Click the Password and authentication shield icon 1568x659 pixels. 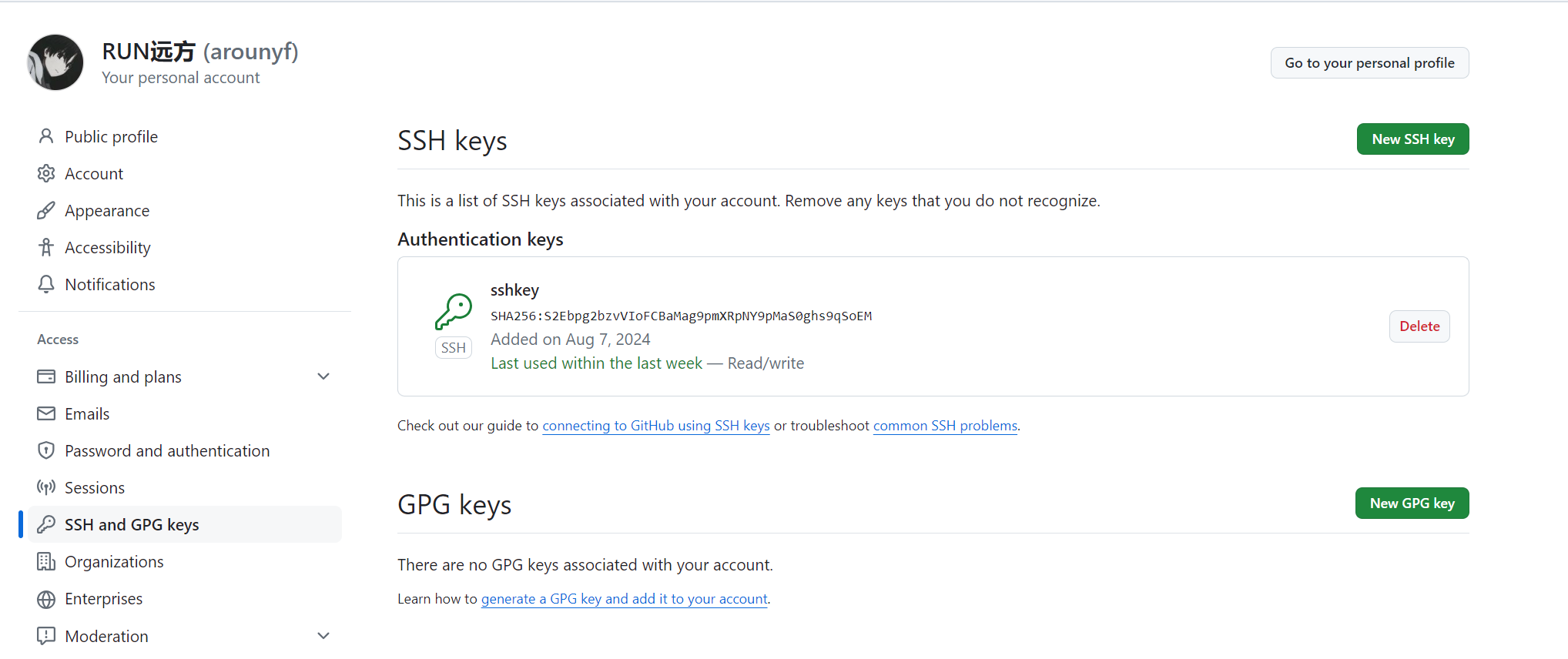click(x=46, y=450)
